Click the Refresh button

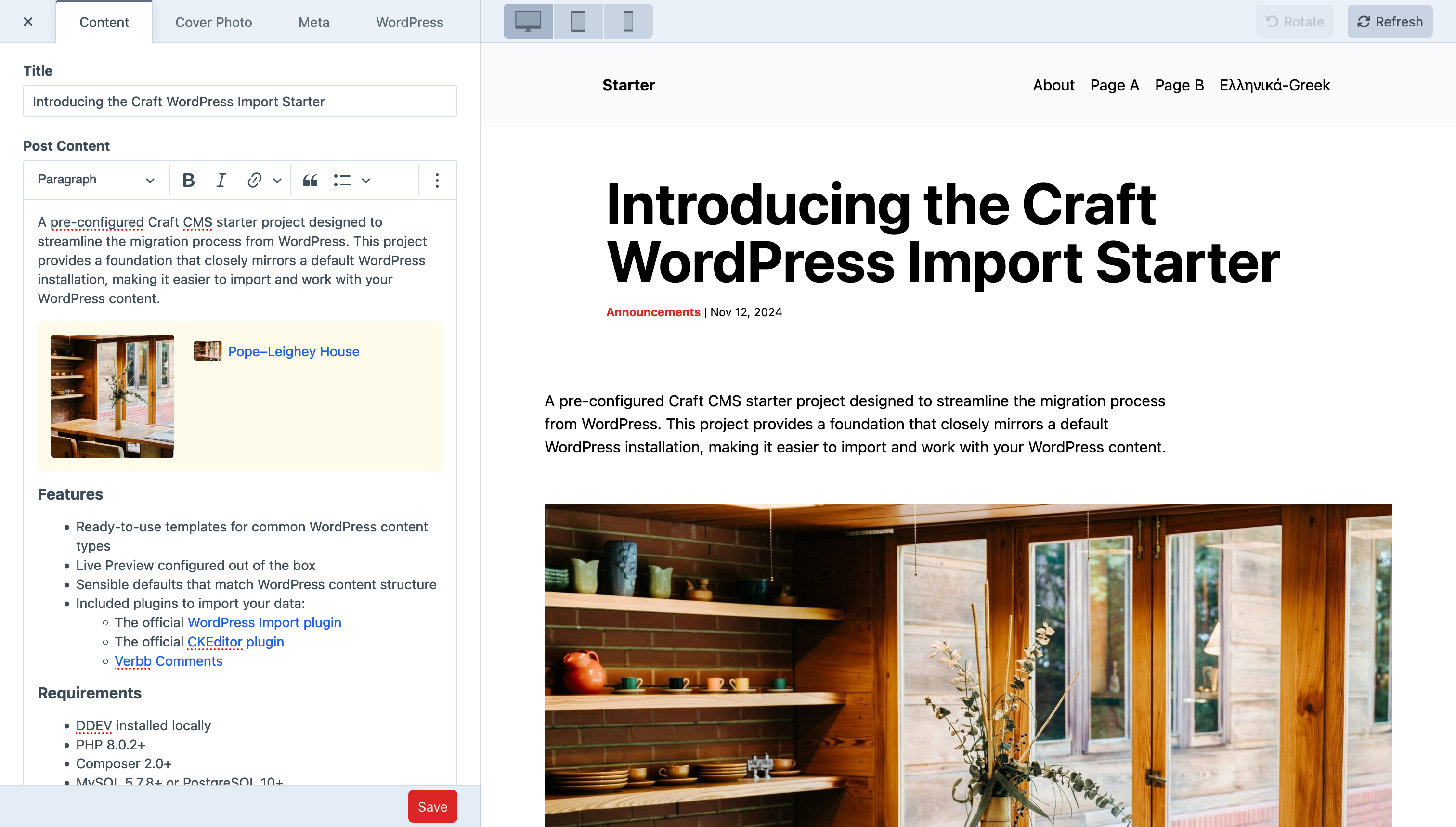1390,22
